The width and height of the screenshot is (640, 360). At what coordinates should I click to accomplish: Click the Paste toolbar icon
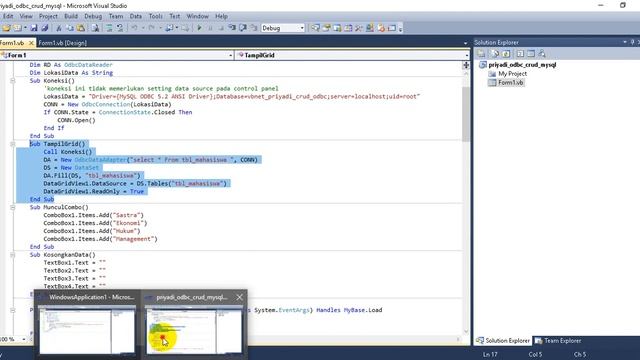pyautogui.click(x=81, y=28)
